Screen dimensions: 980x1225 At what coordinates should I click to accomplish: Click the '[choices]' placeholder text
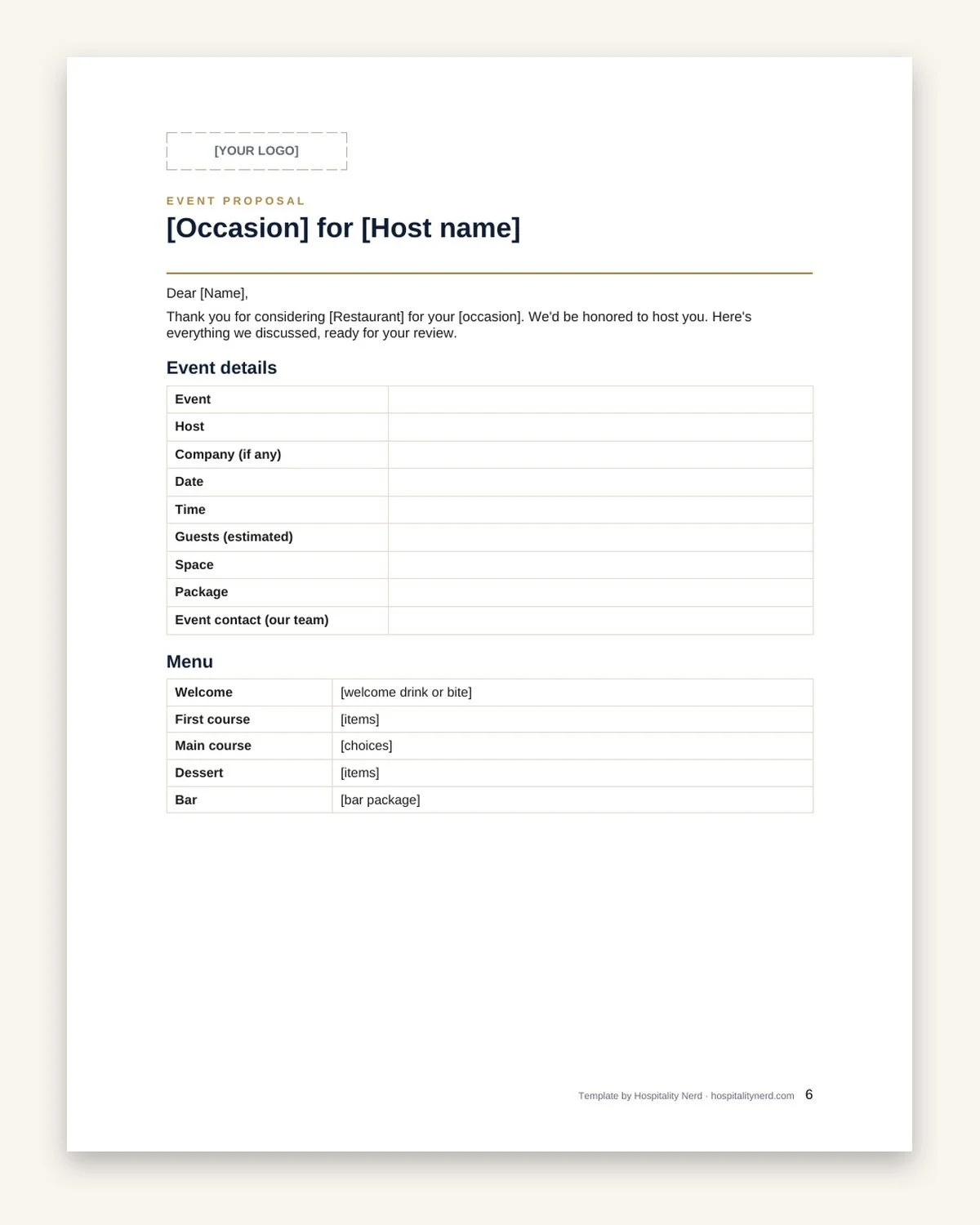367,746
